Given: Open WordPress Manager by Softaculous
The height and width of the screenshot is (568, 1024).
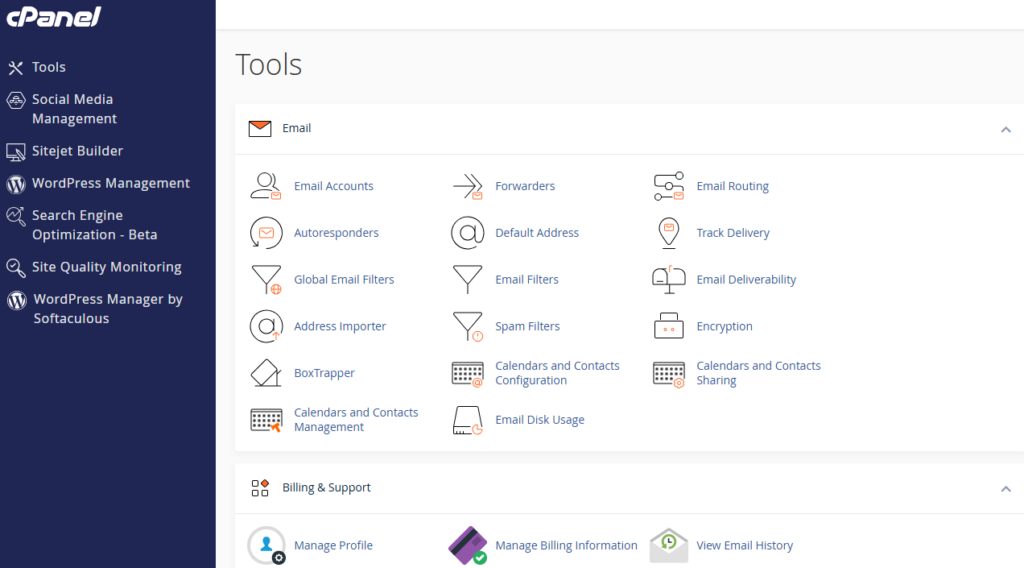Looking at the screenshot, I should click(x=108, y=309).
